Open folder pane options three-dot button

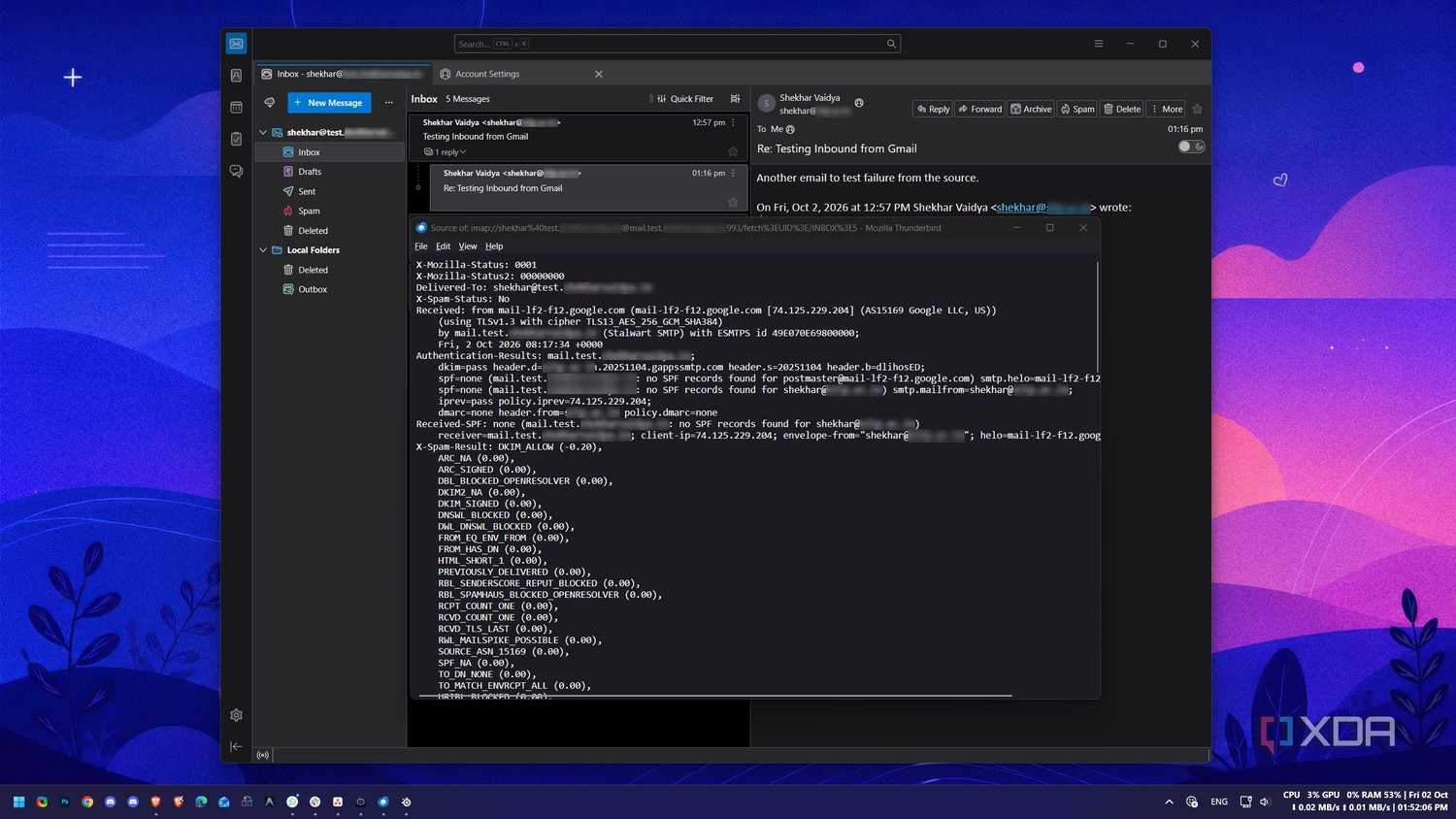pos(388,102)
